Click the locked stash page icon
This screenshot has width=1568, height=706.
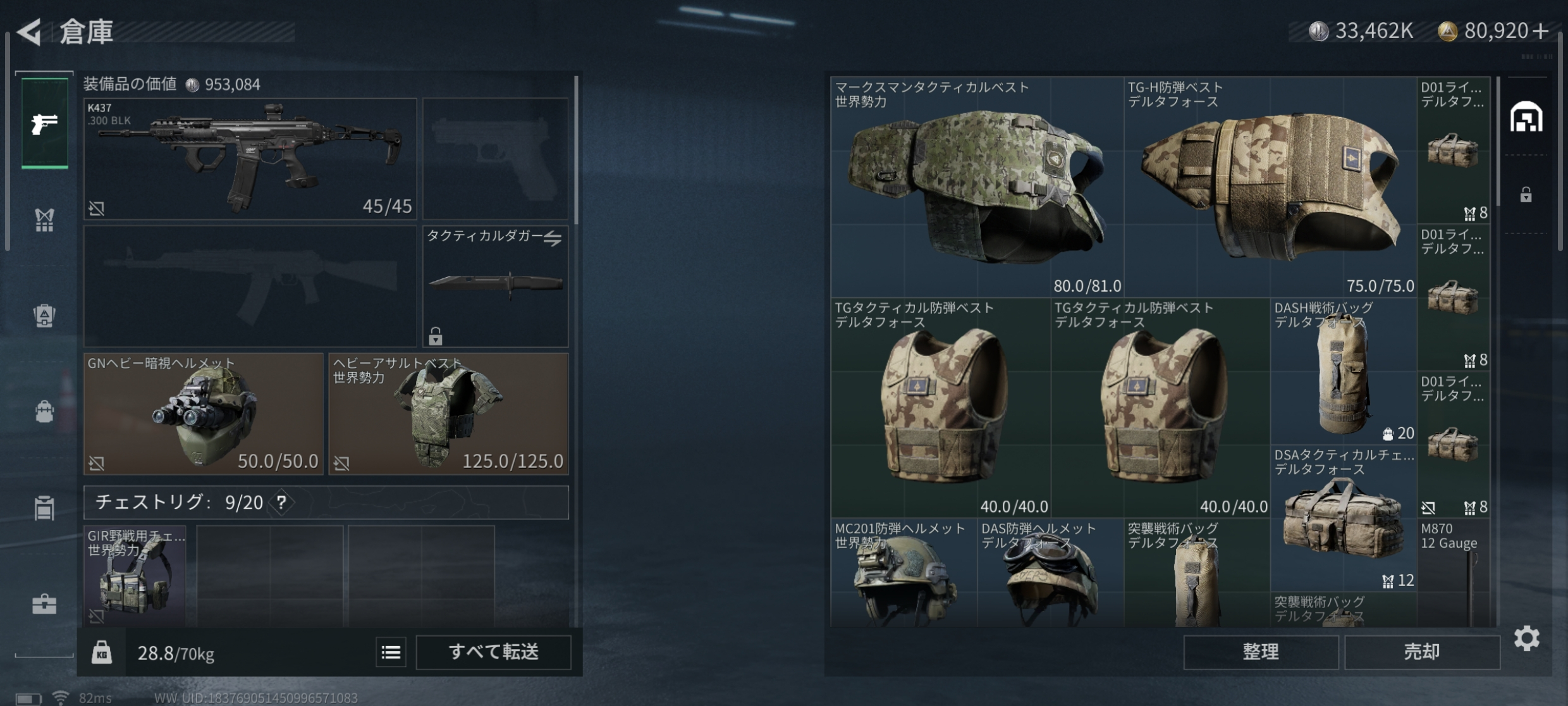pyautogui.click(x=1526, y=194)
